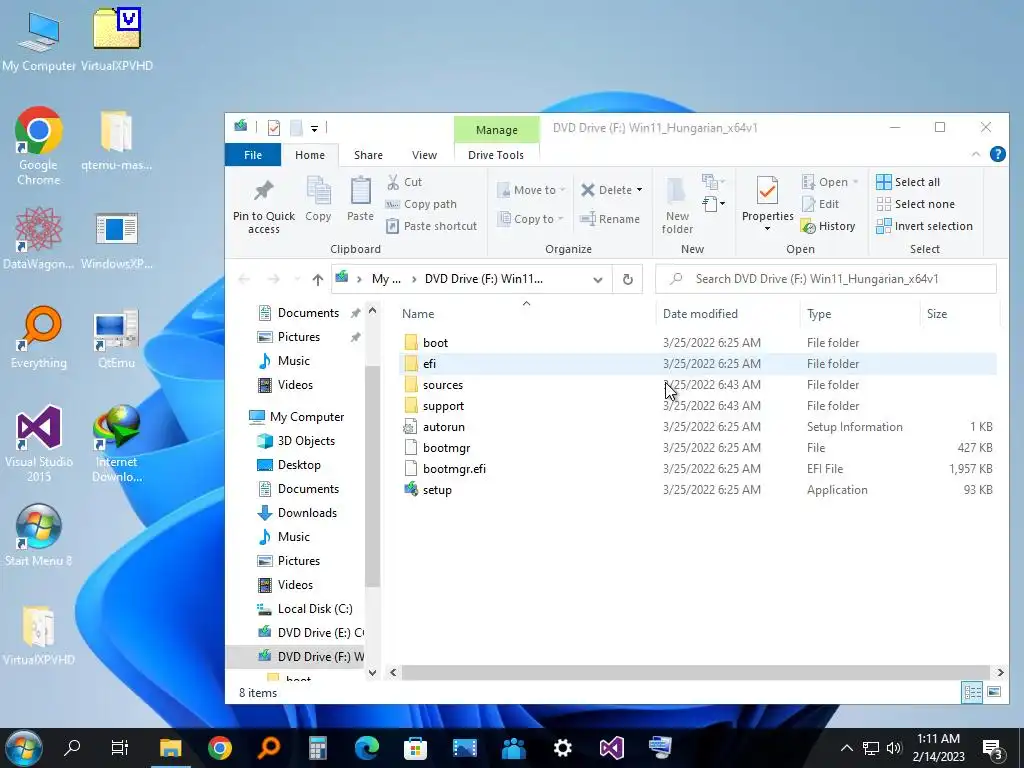Open Microsoft Edge from the taskbar
This screenshot has height=768, width=1024.
367,748
